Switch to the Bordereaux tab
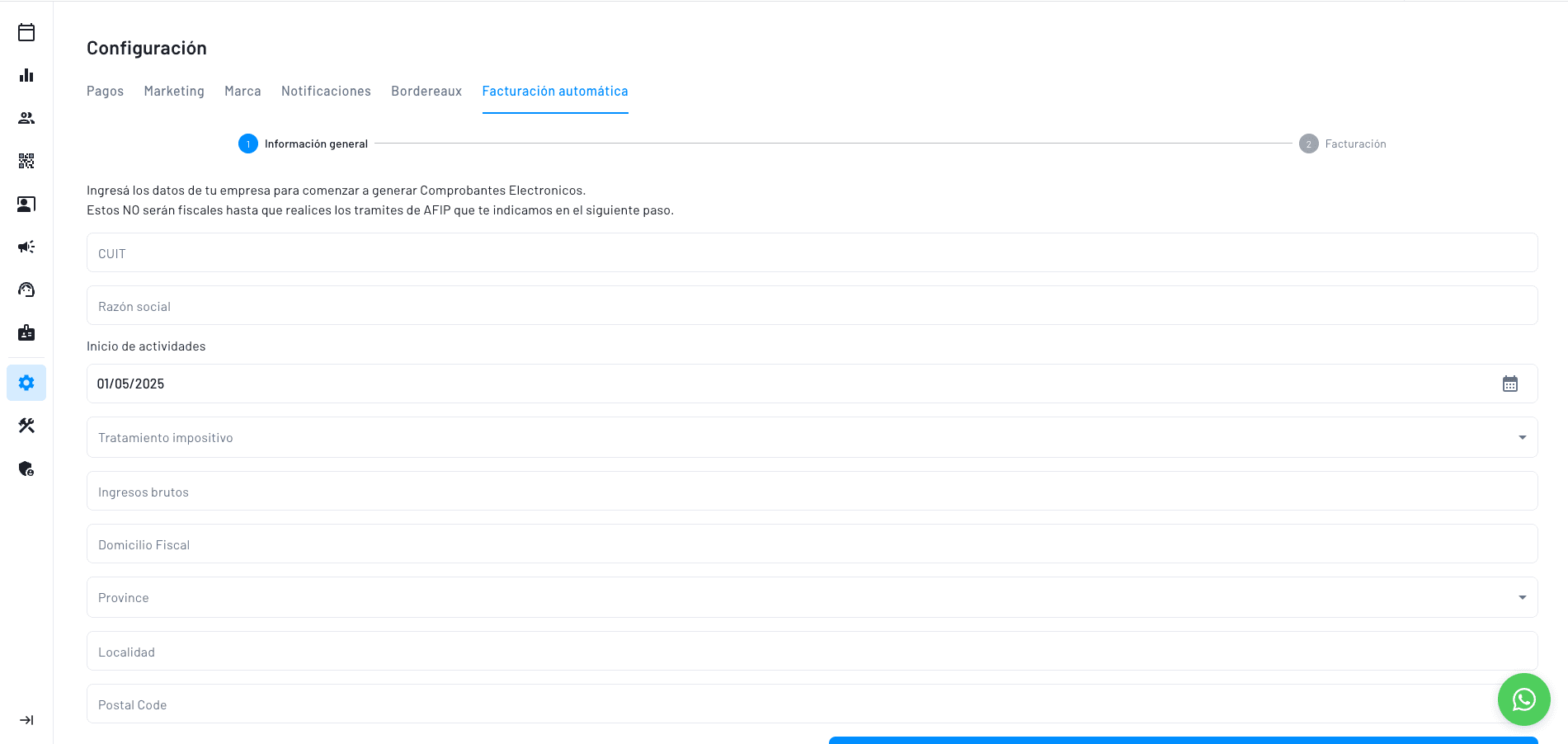 (x=426, y=91)
